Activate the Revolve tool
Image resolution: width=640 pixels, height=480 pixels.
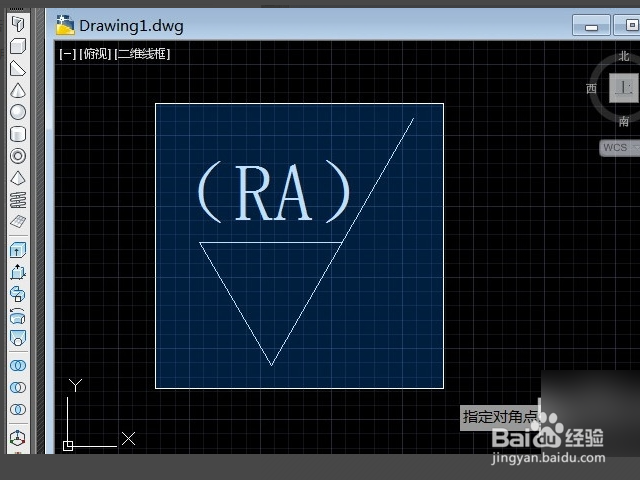(18, 316)
